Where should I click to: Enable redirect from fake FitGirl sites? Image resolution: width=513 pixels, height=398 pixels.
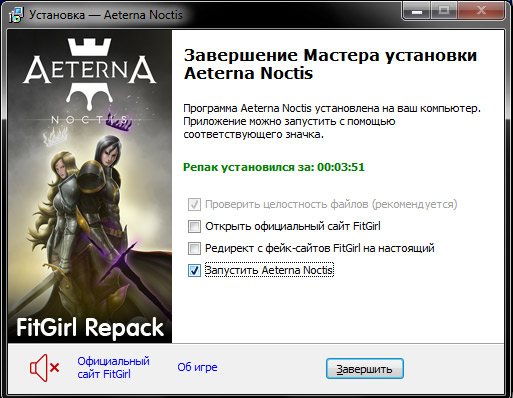point(194,248)
